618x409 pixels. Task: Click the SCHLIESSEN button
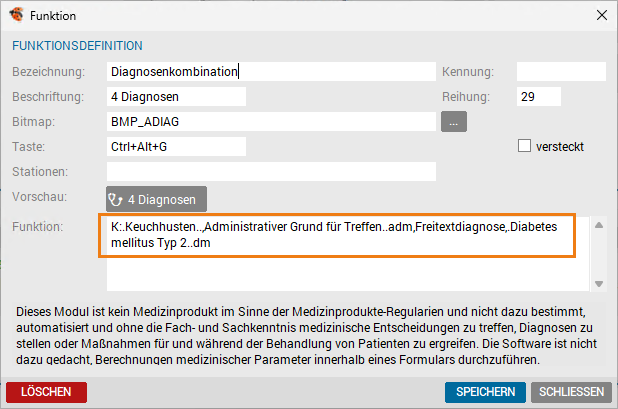click(570, 392)
